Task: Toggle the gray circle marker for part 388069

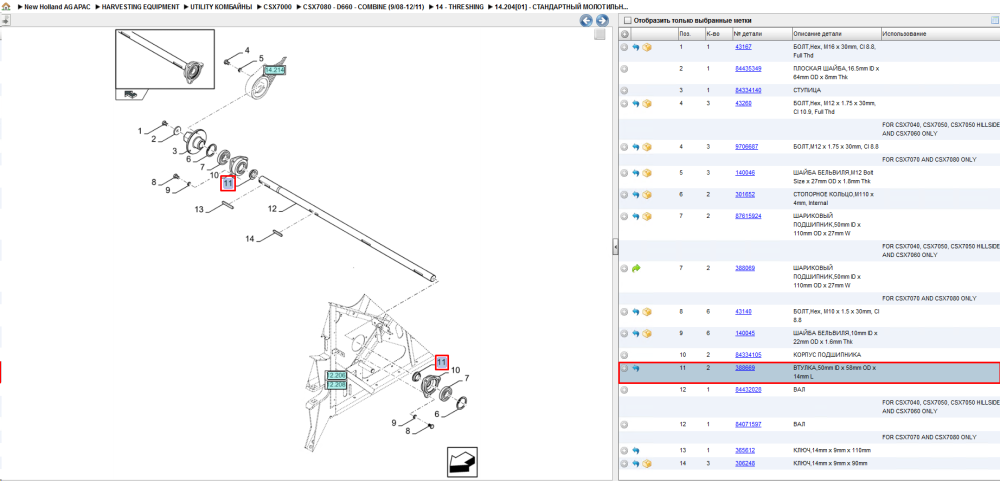Action: tap(625, 269)
